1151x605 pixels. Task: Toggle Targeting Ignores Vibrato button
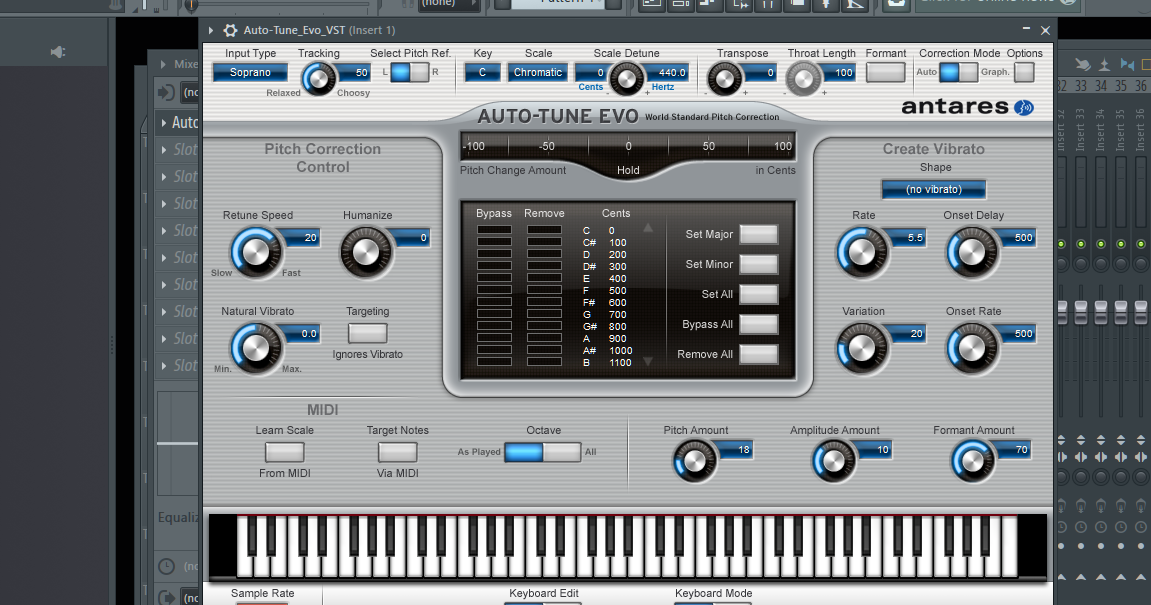[367, 333]
